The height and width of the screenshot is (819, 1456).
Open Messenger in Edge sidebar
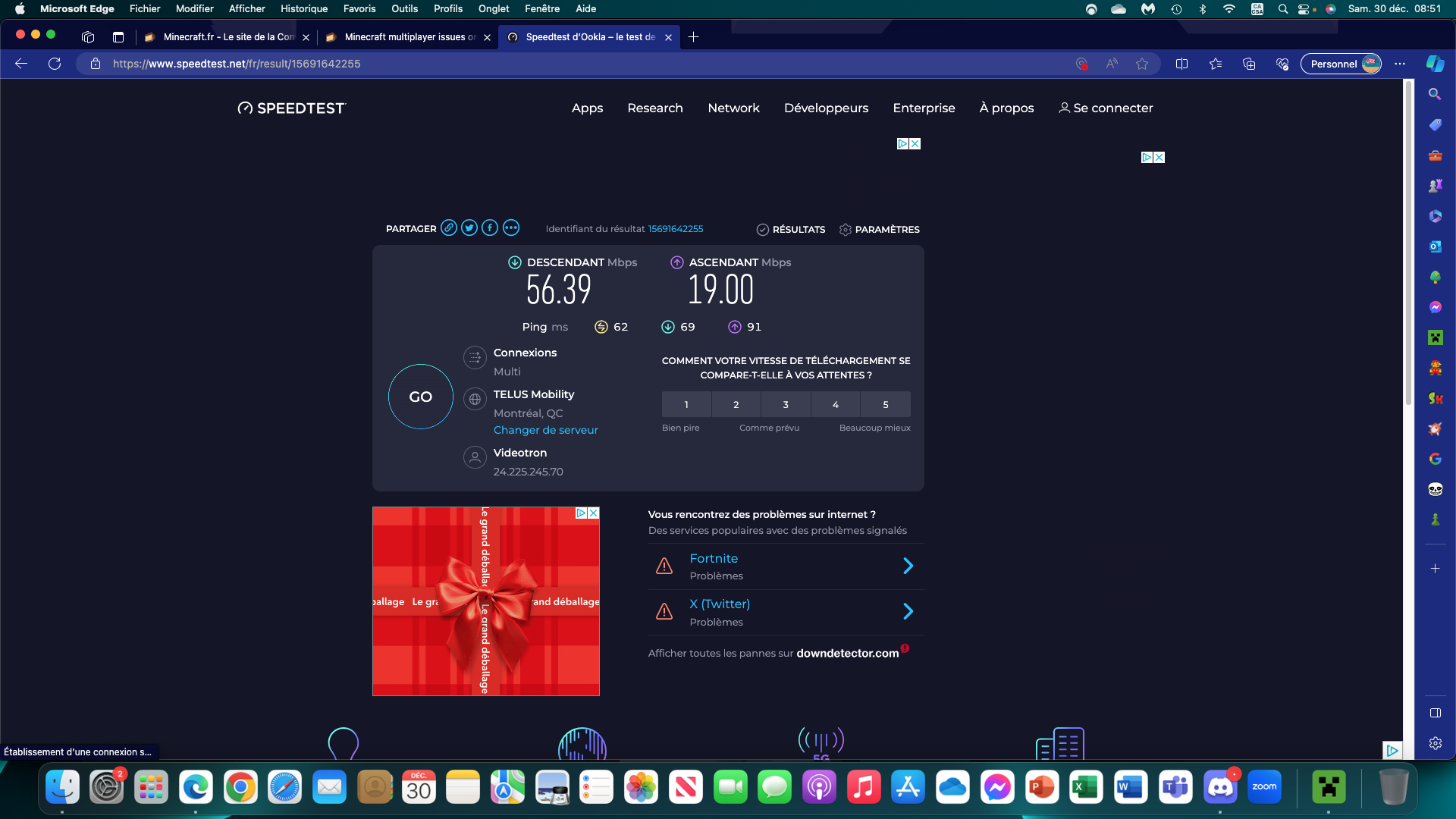pyautogui.click(x=1435, y=307)
